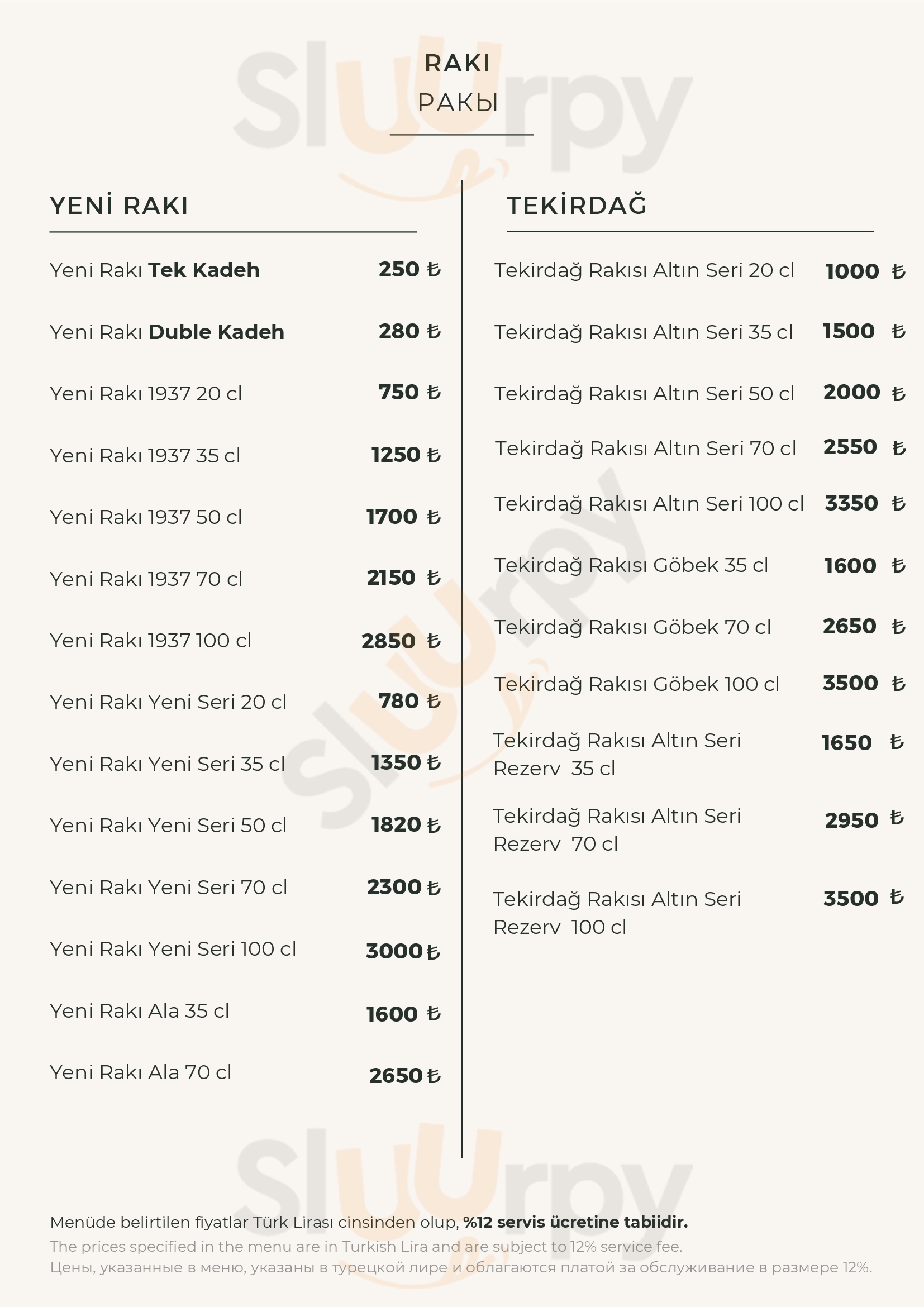Choose Tekirdağ Rakısı Göbek 35 cl
Screen dimensions: 924x1307
(x=631, y=565)
